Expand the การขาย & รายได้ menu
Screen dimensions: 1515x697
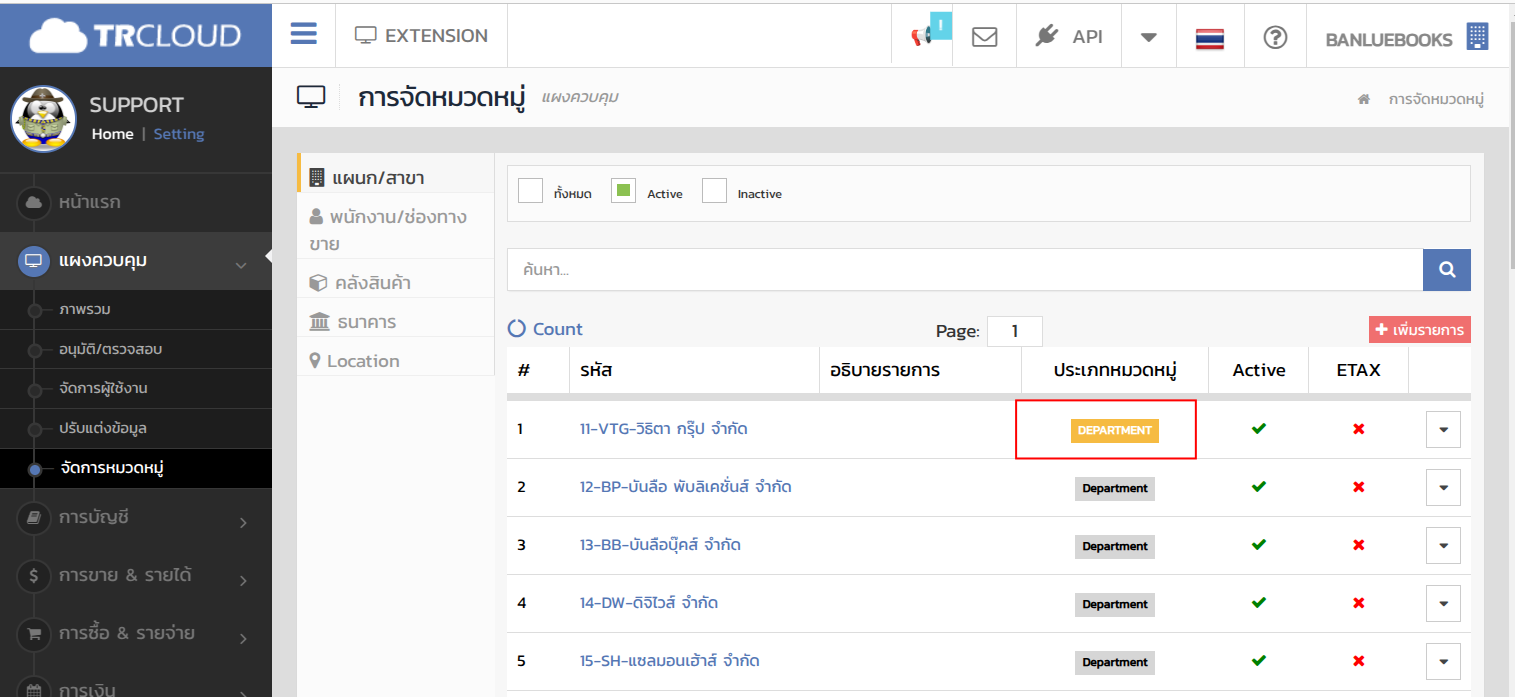(135, 576)
